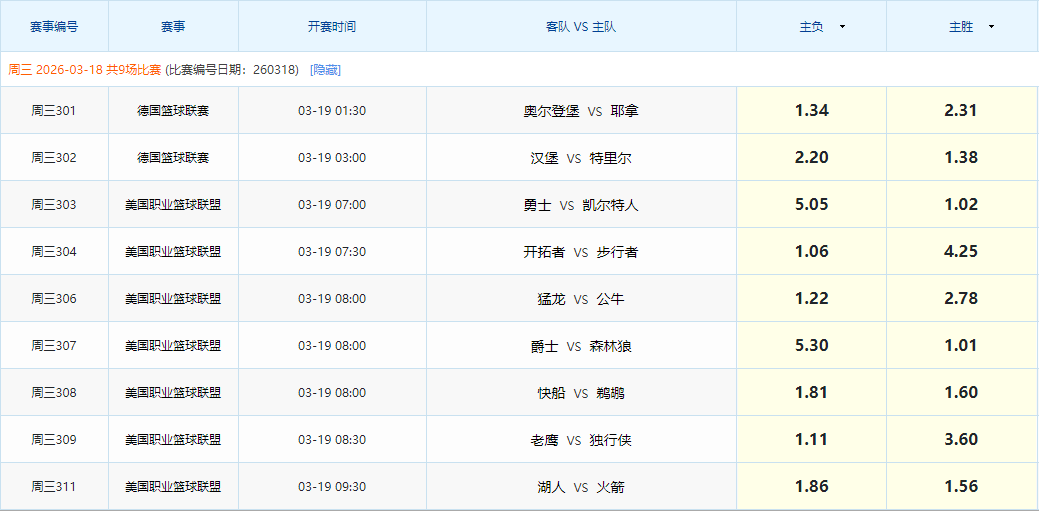The height and width of the screenshot is (511, 1039).
Task: Click the matchup 奥尔登堡 VS 耶拿
Action: [581, 111]
